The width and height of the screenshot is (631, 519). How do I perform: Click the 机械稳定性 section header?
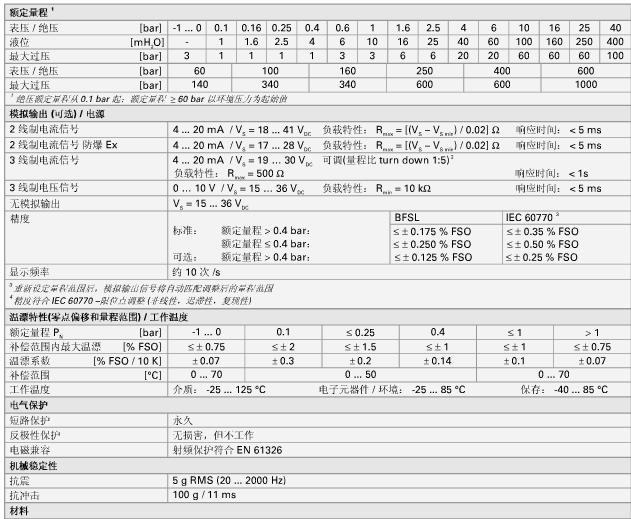pyautogui.click(x=32, y=465)
